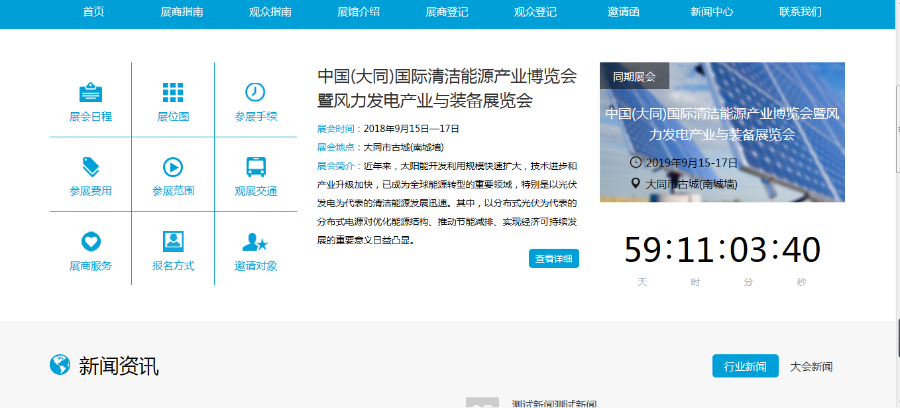Image resolution: width=900 pixels, height=408 pixels.
Task: Open the 观展交通 text link
Action: [x=256, y=191]
